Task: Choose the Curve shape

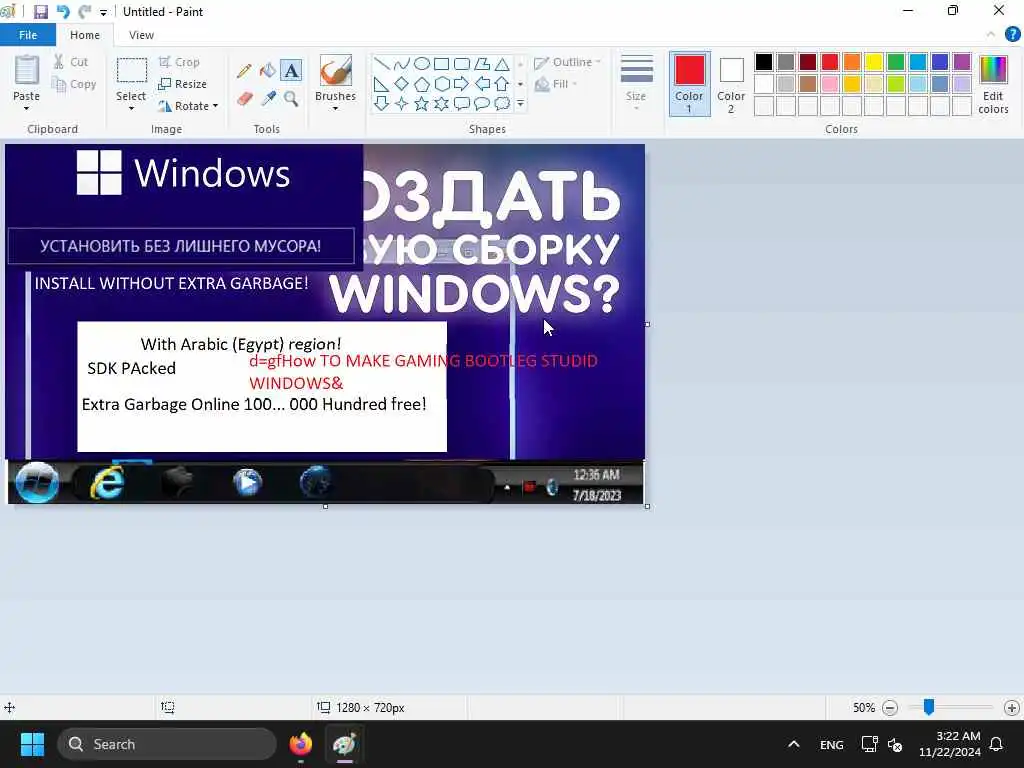Action: (x=402, y=63)
